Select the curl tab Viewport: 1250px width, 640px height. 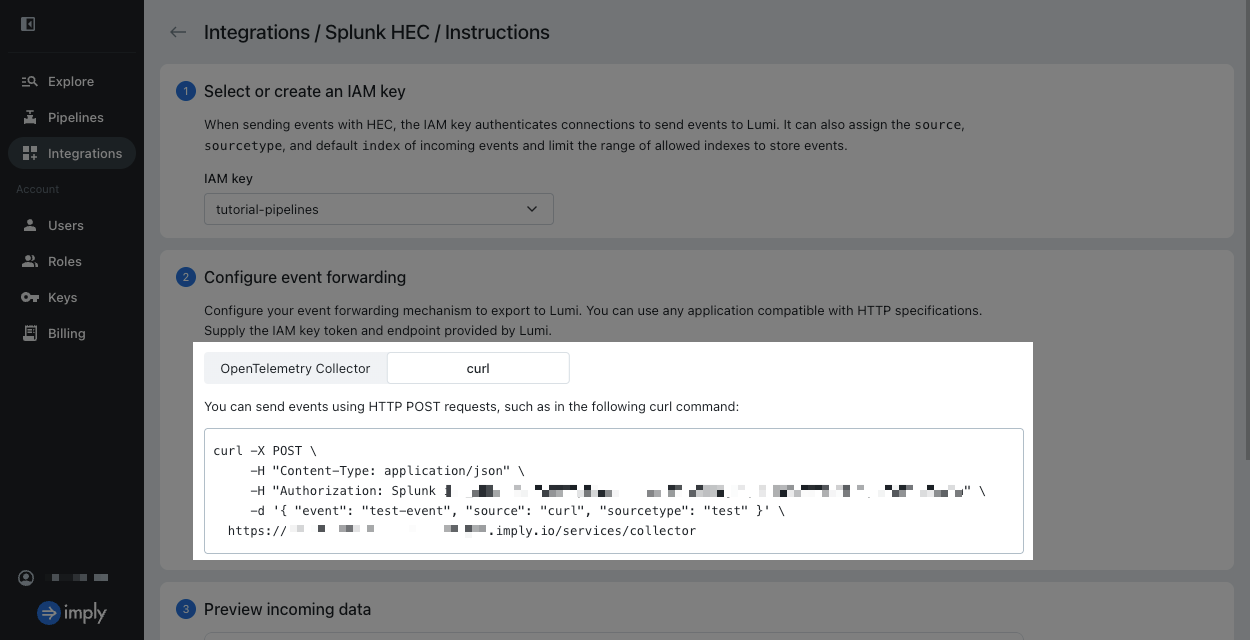point(478,368)
